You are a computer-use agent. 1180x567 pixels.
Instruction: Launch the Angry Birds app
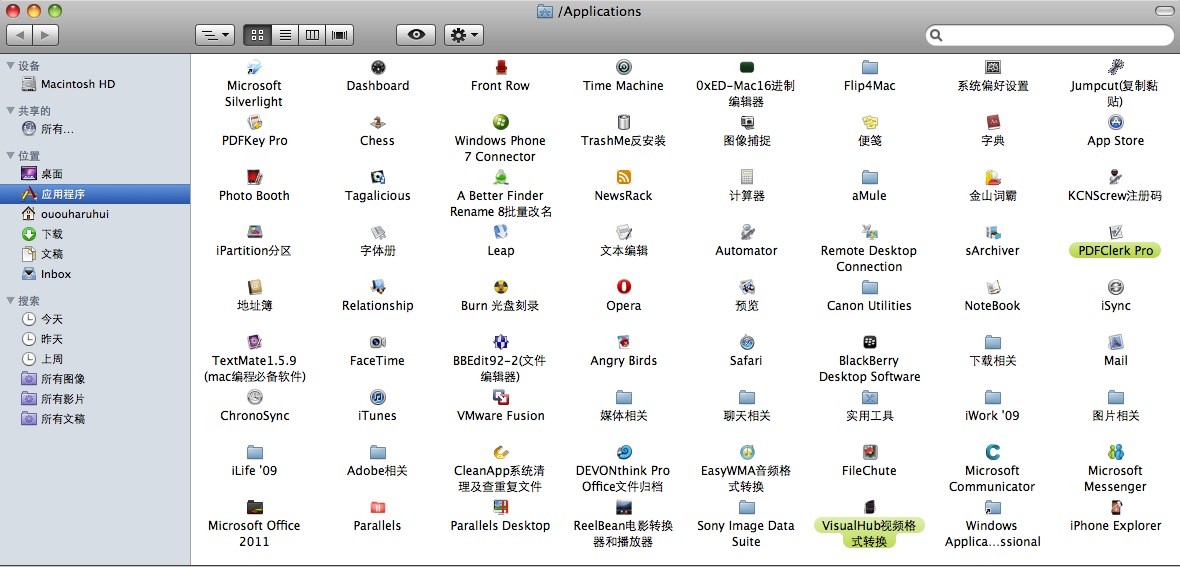coord(623,343)
